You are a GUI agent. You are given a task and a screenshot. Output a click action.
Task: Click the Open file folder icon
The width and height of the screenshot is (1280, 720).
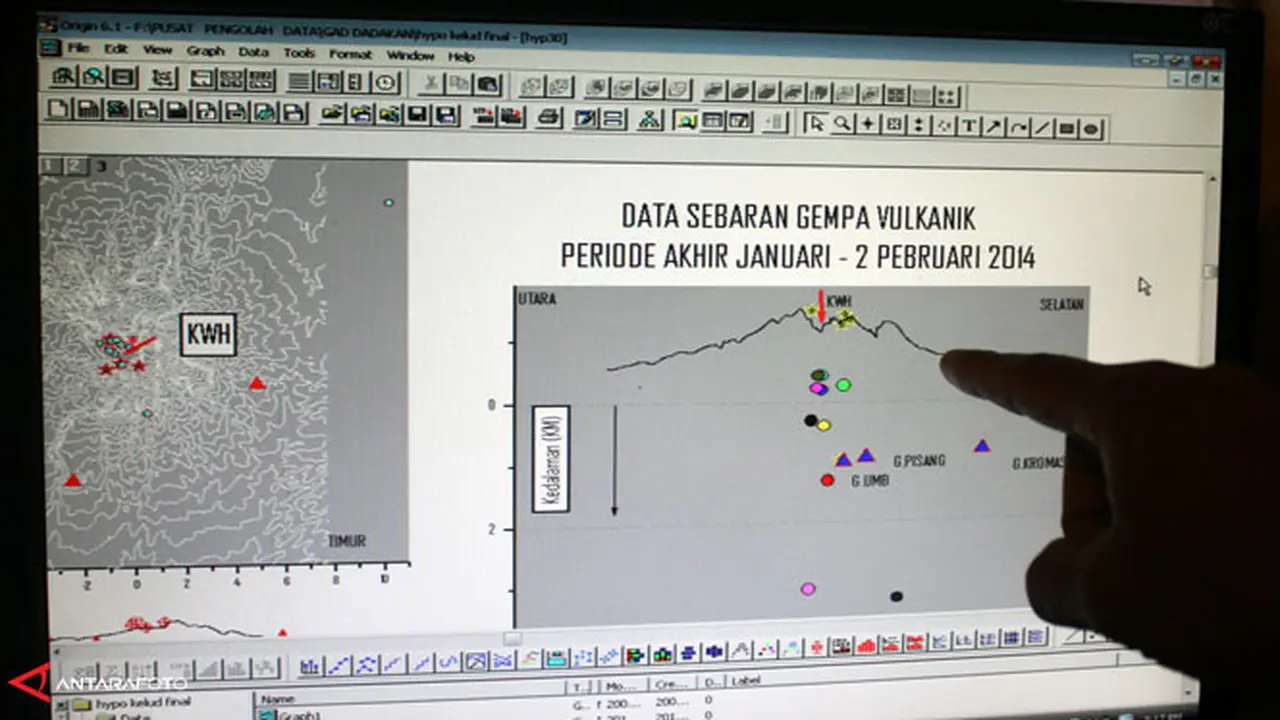[332, 113]
